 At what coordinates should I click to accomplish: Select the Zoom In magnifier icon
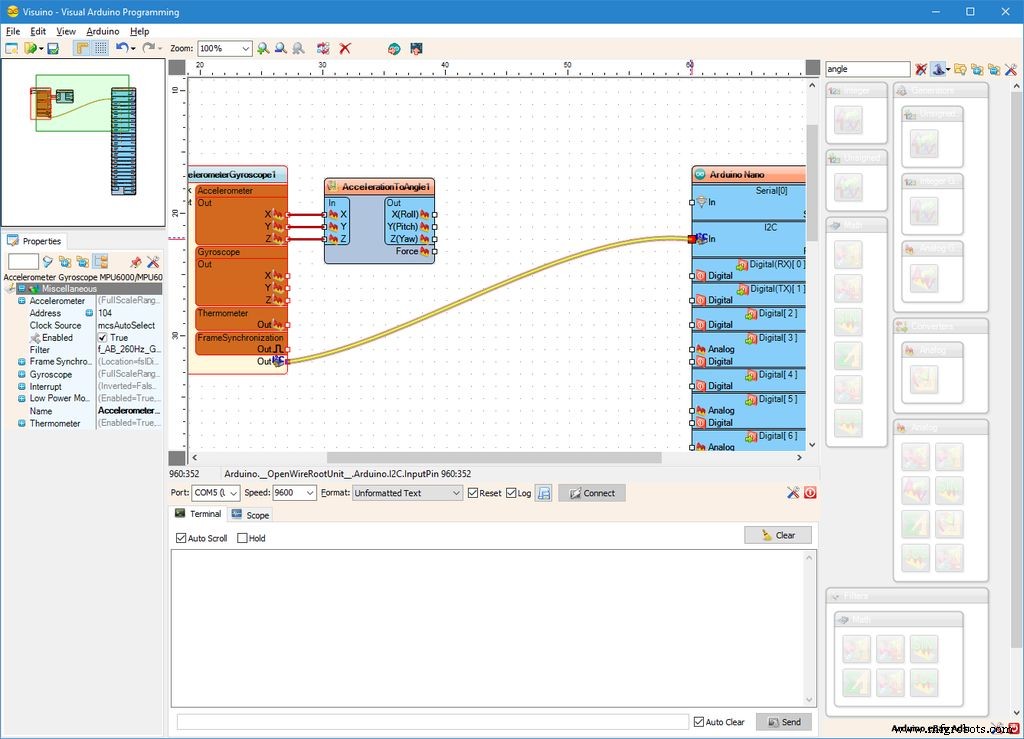(x=263, y=48)
